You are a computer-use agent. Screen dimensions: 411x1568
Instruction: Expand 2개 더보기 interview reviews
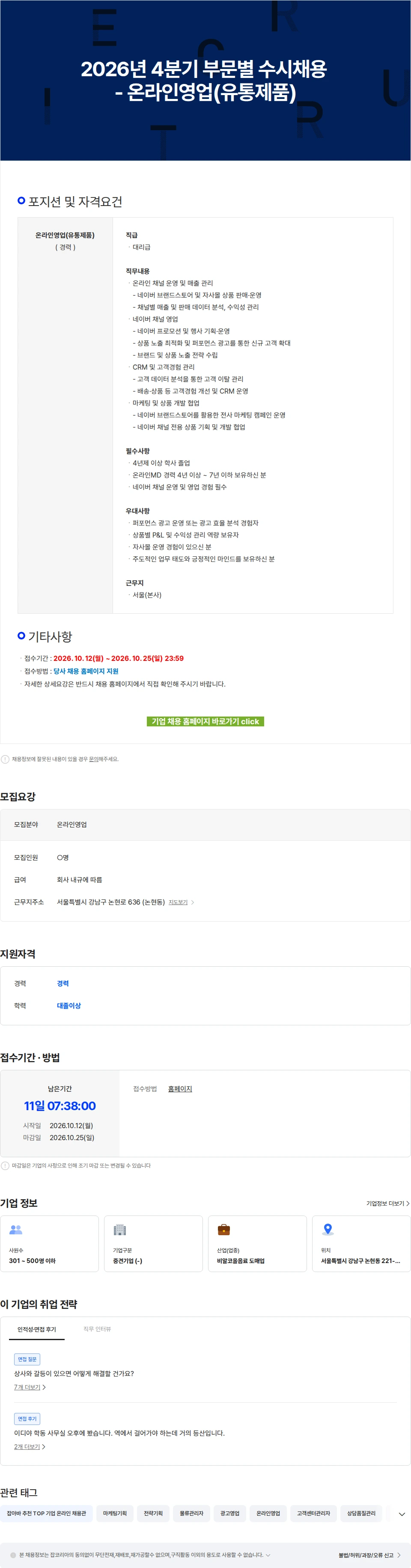30,1447
